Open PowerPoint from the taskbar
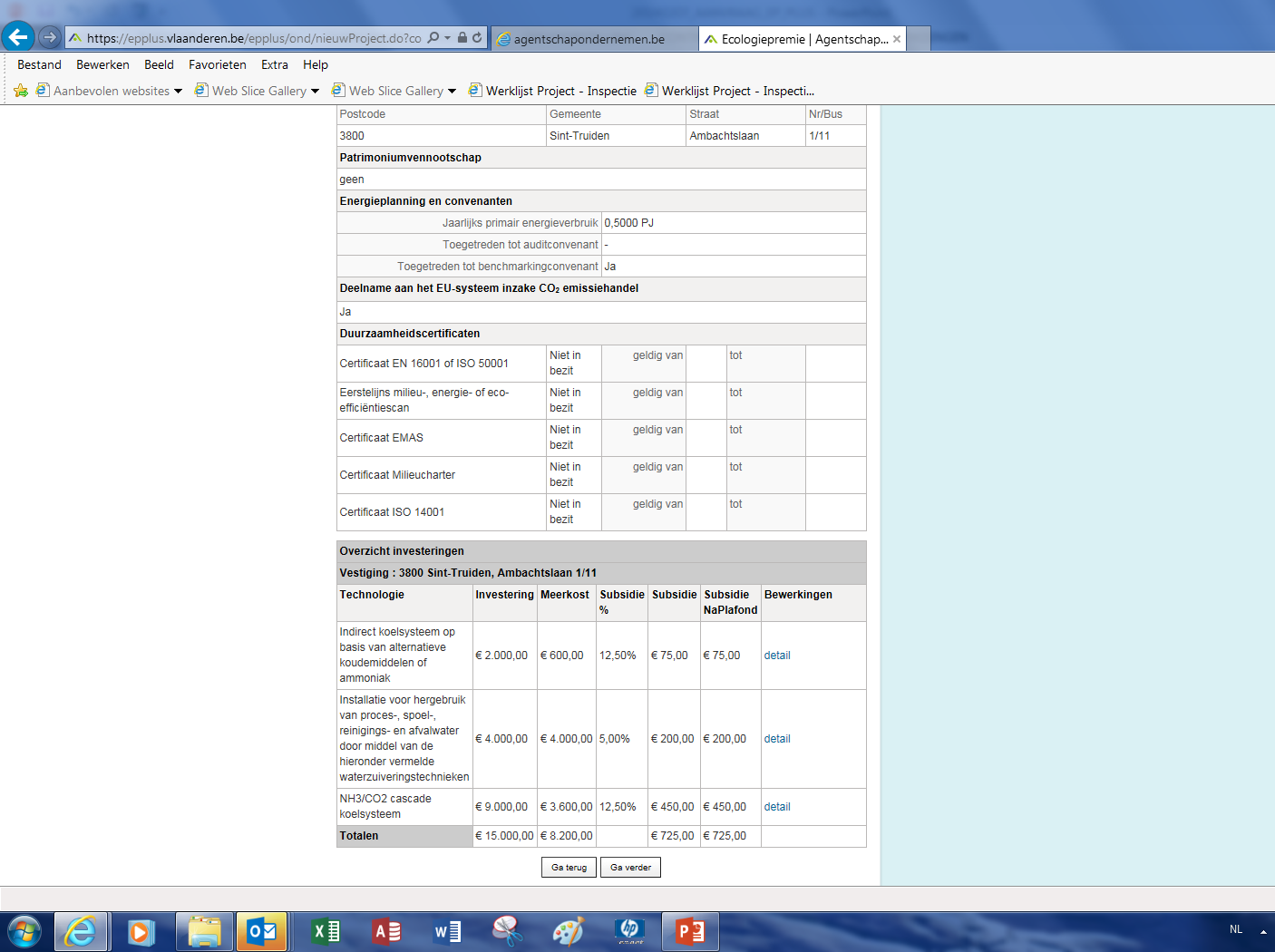 pyautogui.click(x=691, y=931)
